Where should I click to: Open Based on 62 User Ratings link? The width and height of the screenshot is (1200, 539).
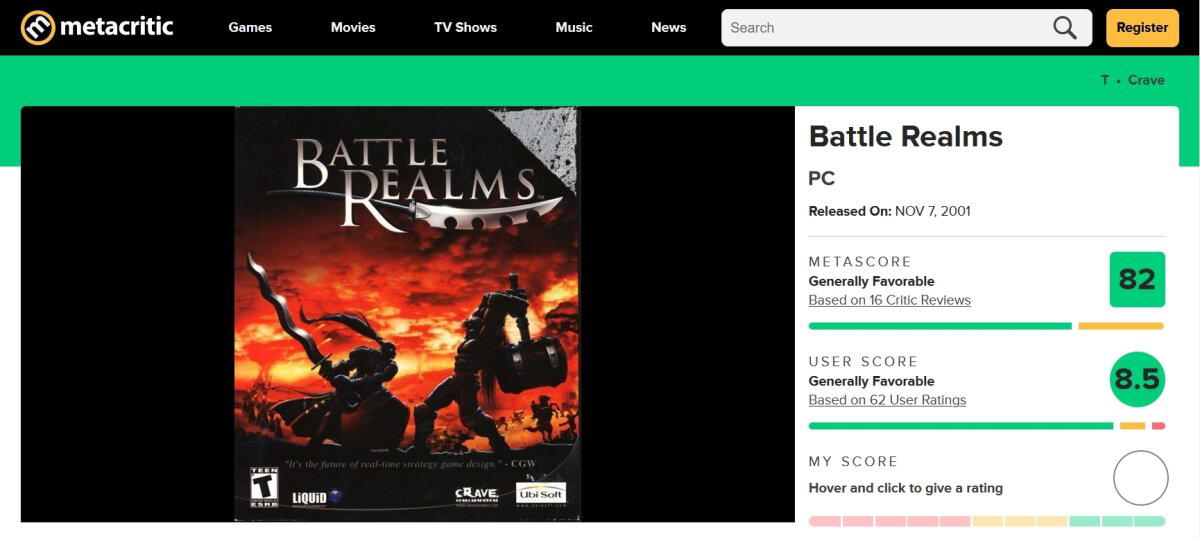887,400
